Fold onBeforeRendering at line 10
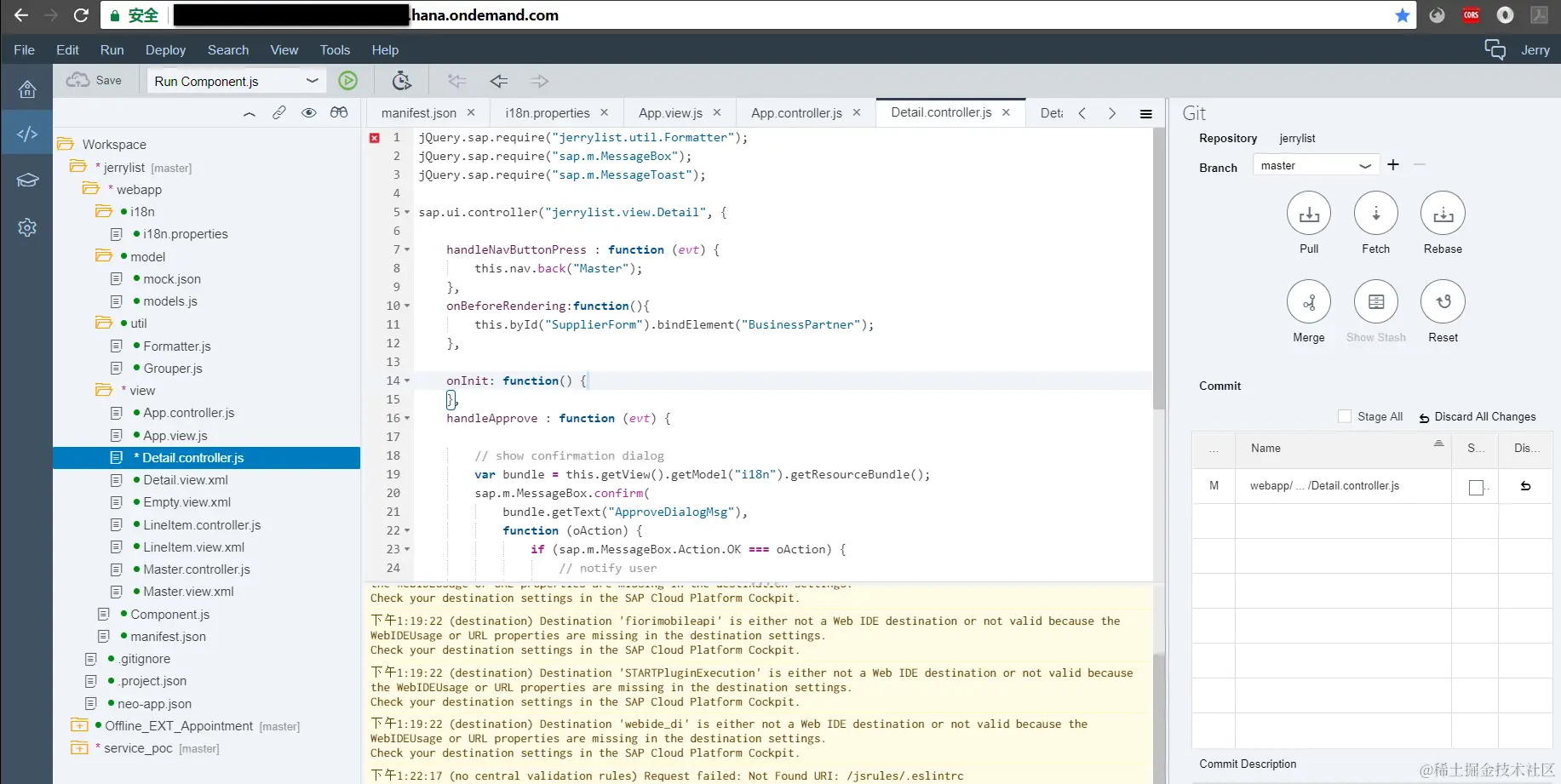1561x784 pixels. [407, 306]
